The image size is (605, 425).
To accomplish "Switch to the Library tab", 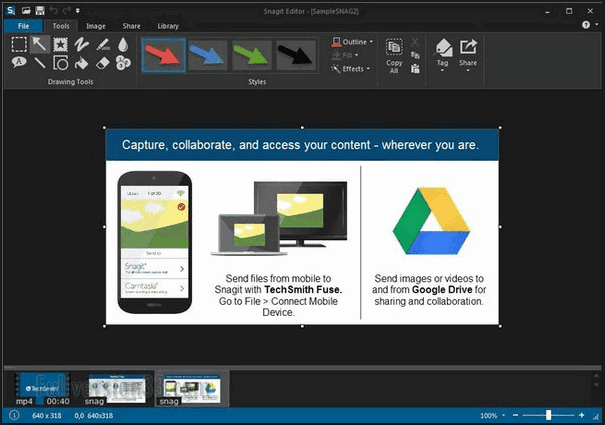I will 168,26.
